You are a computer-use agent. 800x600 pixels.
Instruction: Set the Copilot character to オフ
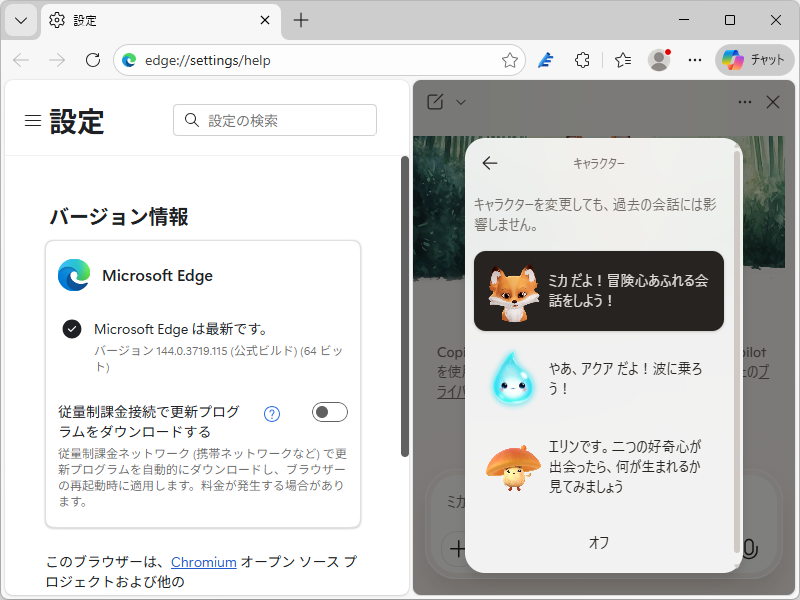pos(598,543)
